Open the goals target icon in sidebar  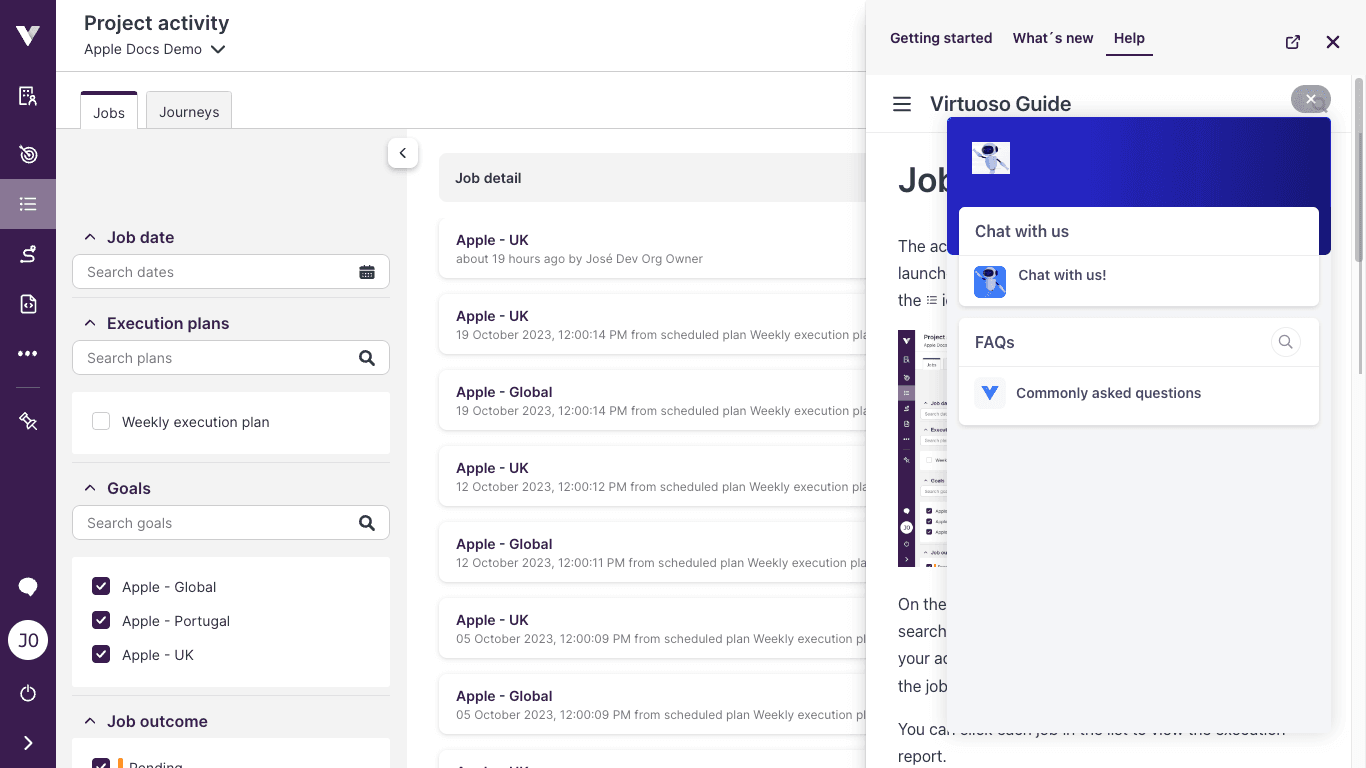(28, 154)
